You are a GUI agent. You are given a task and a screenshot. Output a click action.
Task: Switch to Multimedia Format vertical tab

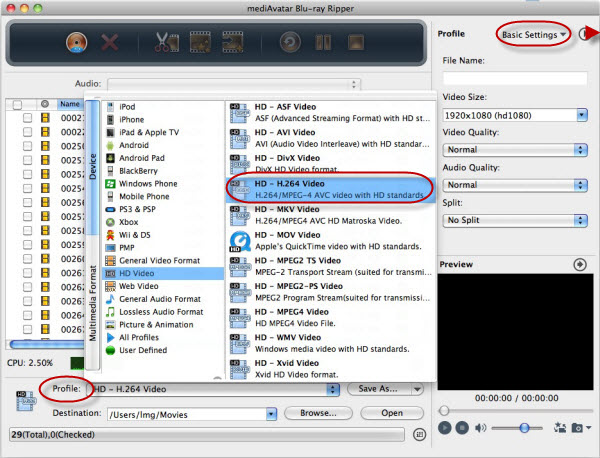point(93,302)
